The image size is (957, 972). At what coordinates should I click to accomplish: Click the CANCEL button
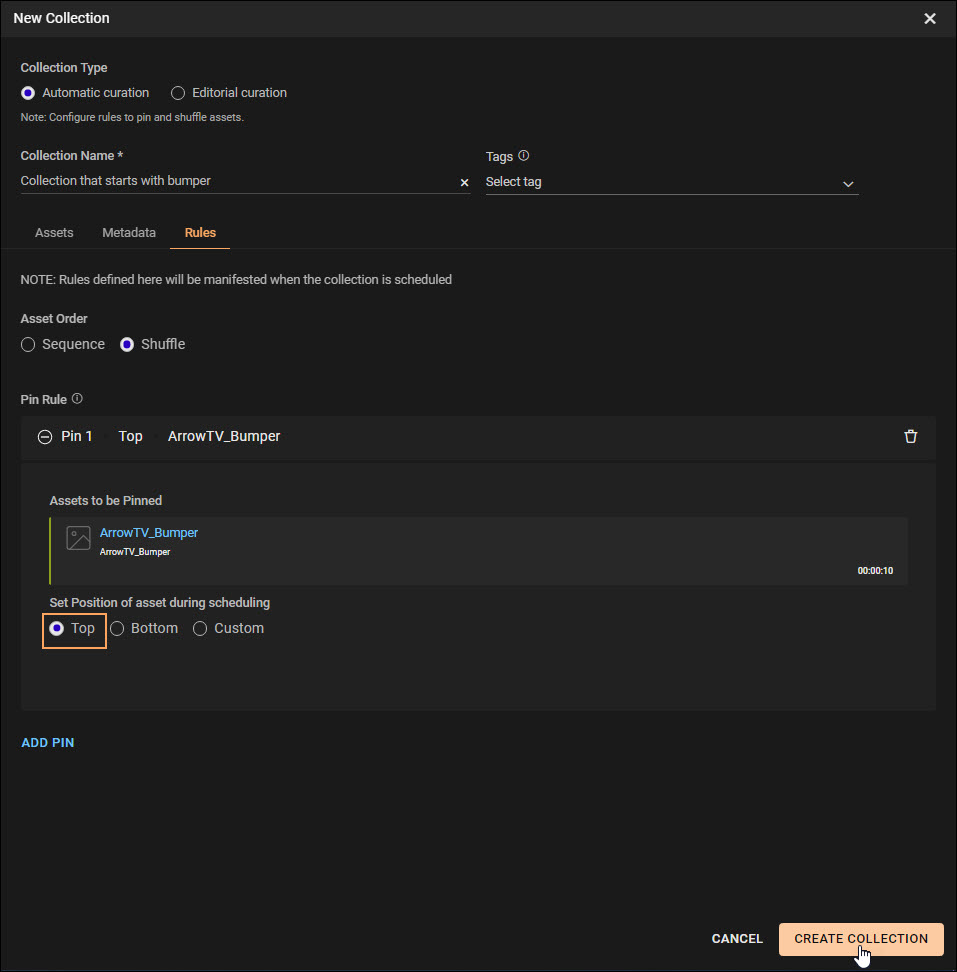click(x=737, y=939)
